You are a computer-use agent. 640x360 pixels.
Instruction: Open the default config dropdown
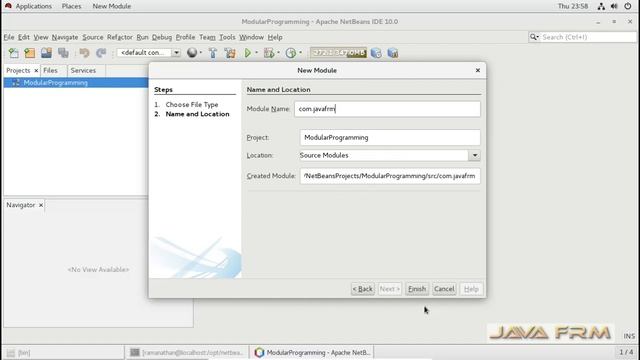149,53
